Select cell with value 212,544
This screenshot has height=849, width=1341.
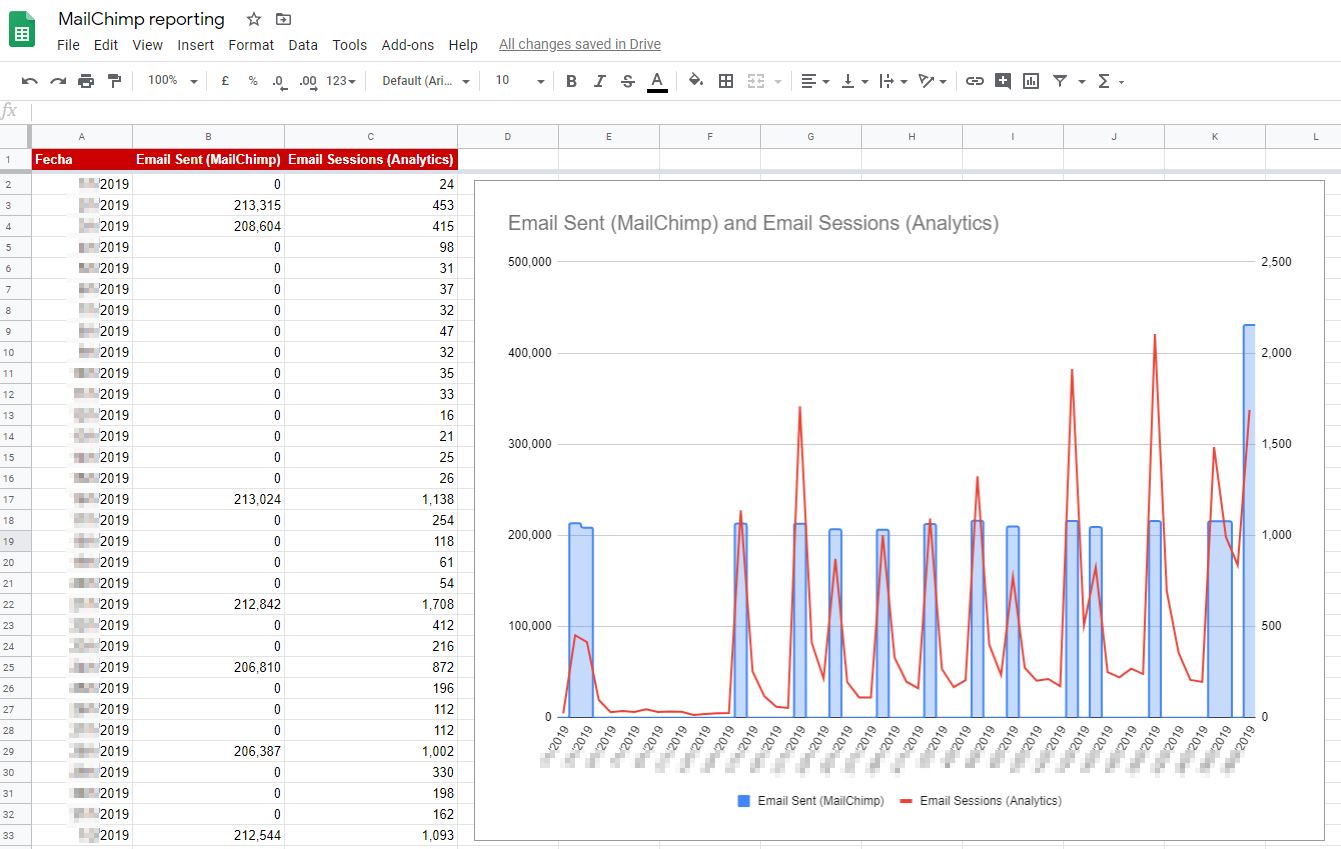point(208,835)
